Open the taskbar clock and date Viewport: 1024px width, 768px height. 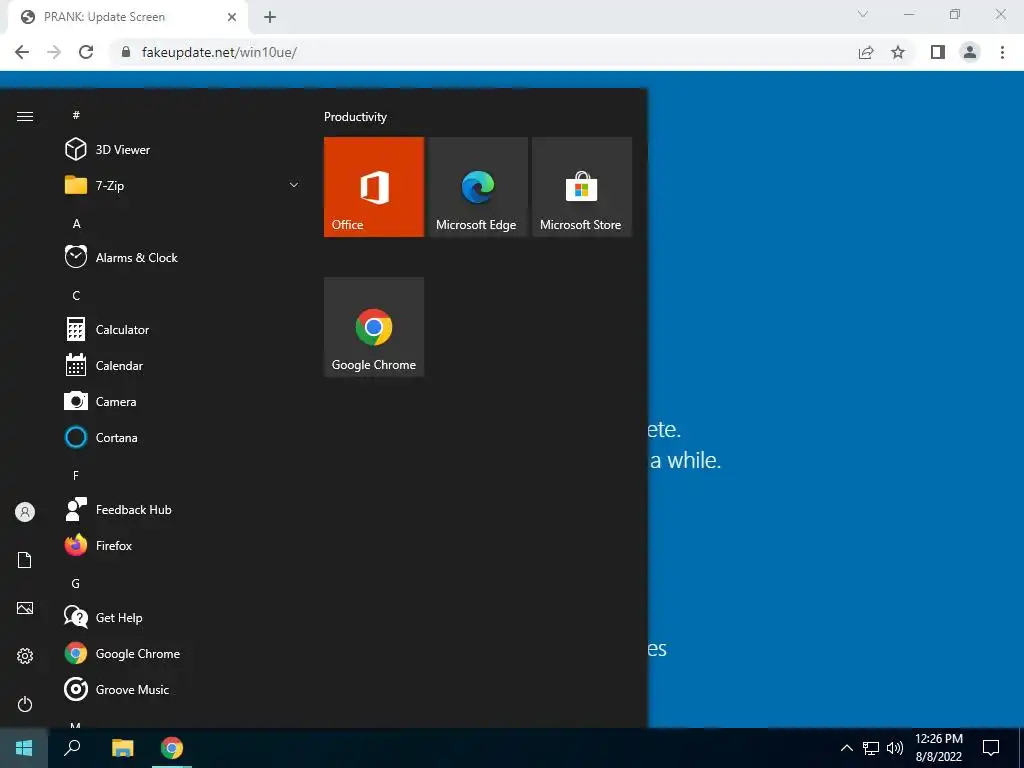point(938,748)
